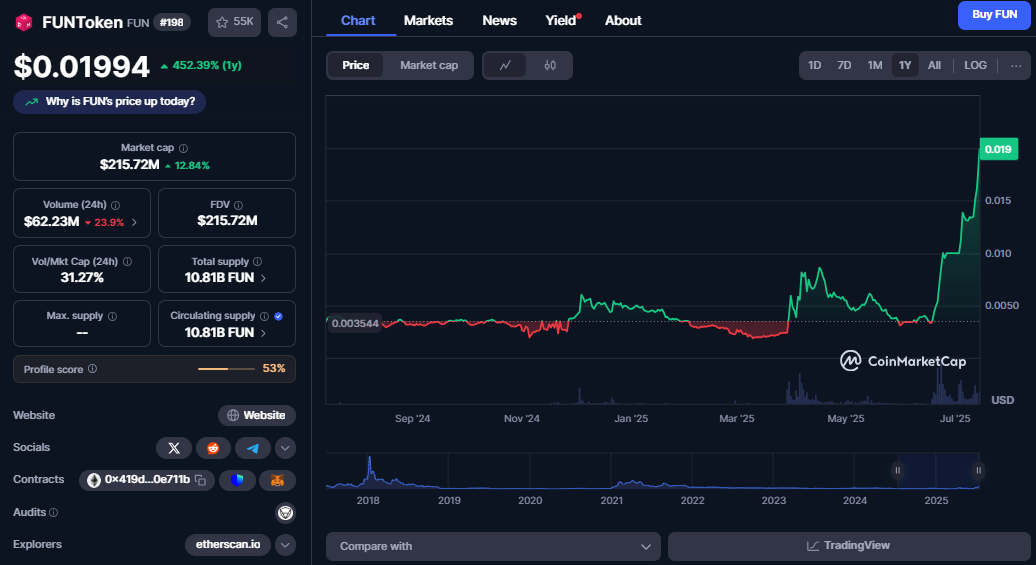Viewport: 1036px width, 565px height.
Task: Grab the right range handle on the mini timeline
Action: 979,471
